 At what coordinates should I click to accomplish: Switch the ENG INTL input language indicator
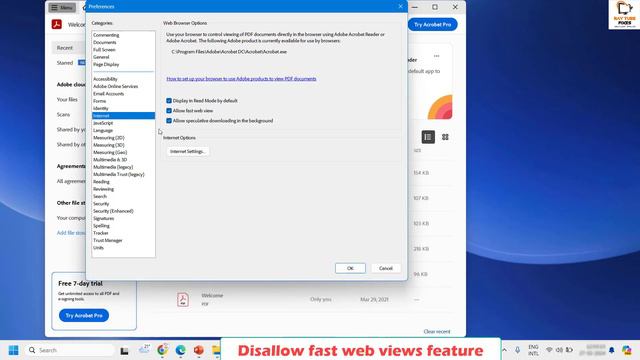pos(533,350)
